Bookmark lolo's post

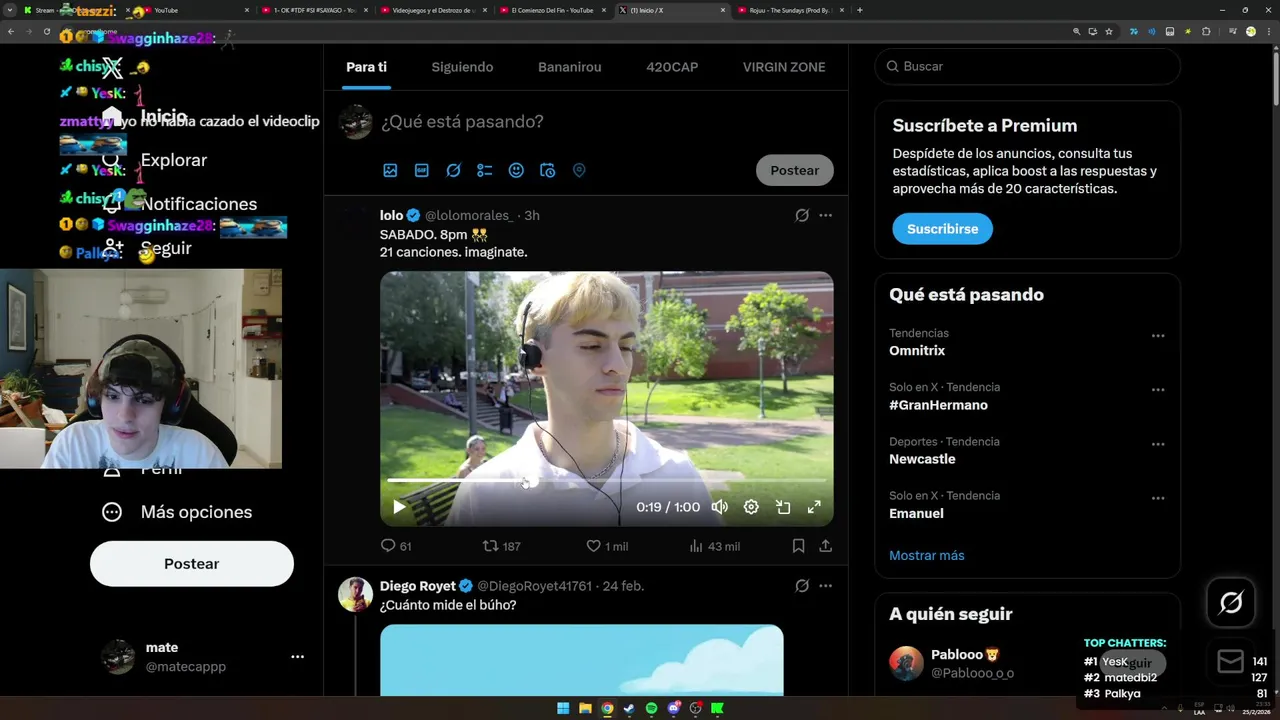point(798,546)
